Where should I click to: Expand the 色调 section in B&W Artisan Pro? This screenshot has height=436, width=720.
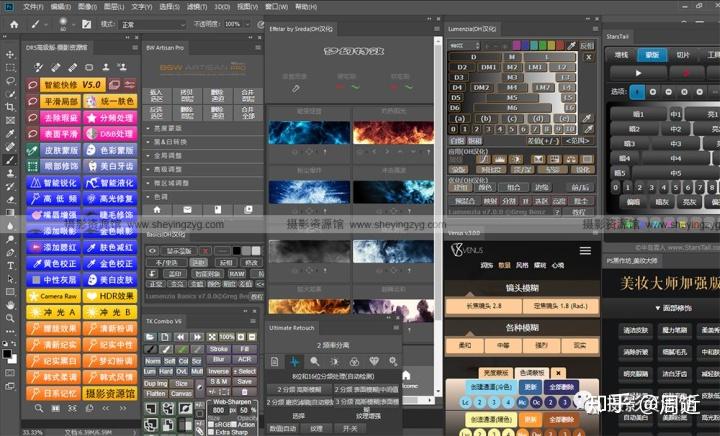[202, 197]
